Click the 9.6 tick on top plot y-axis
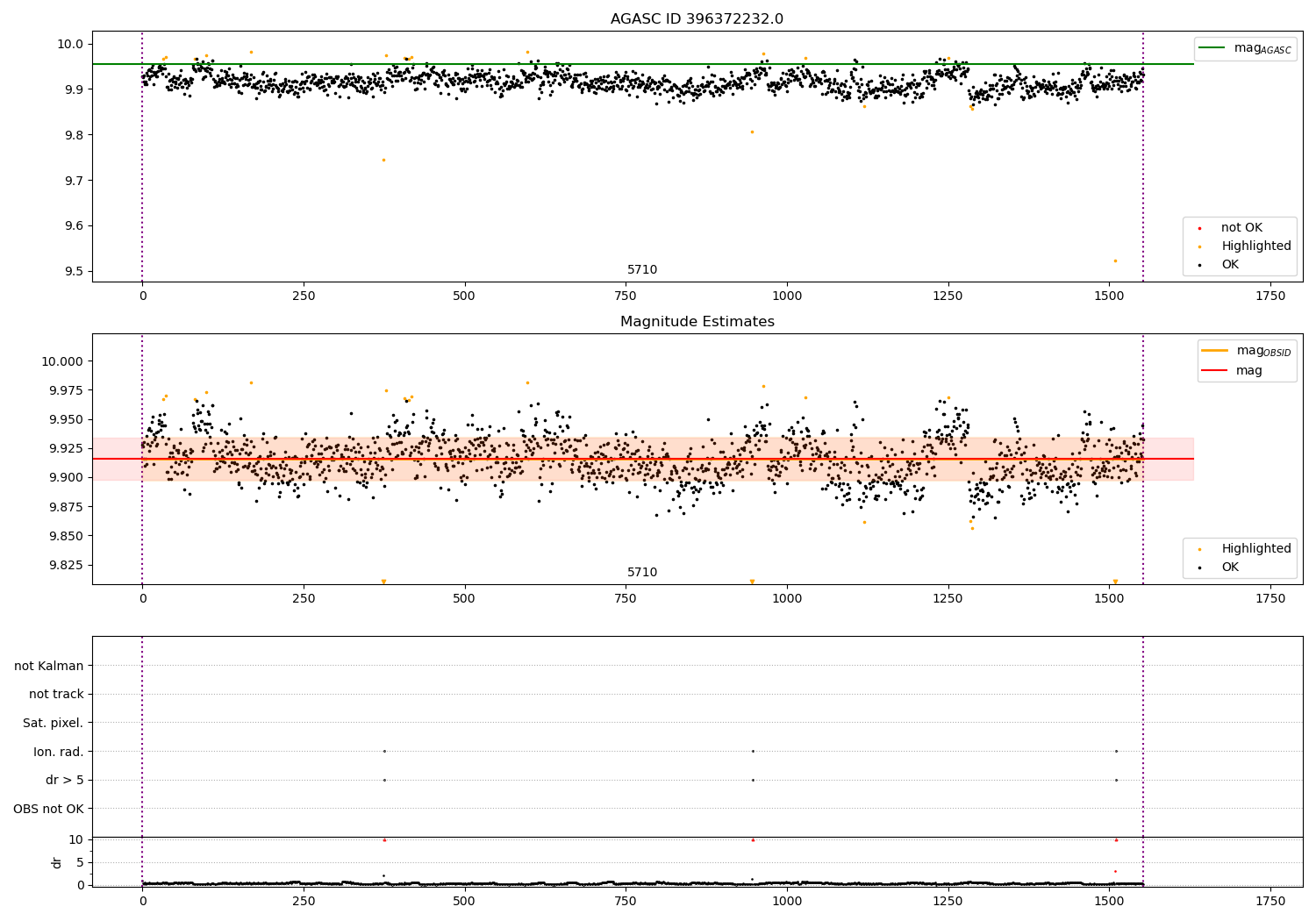 pyautogui.click(x=74, y=225)
